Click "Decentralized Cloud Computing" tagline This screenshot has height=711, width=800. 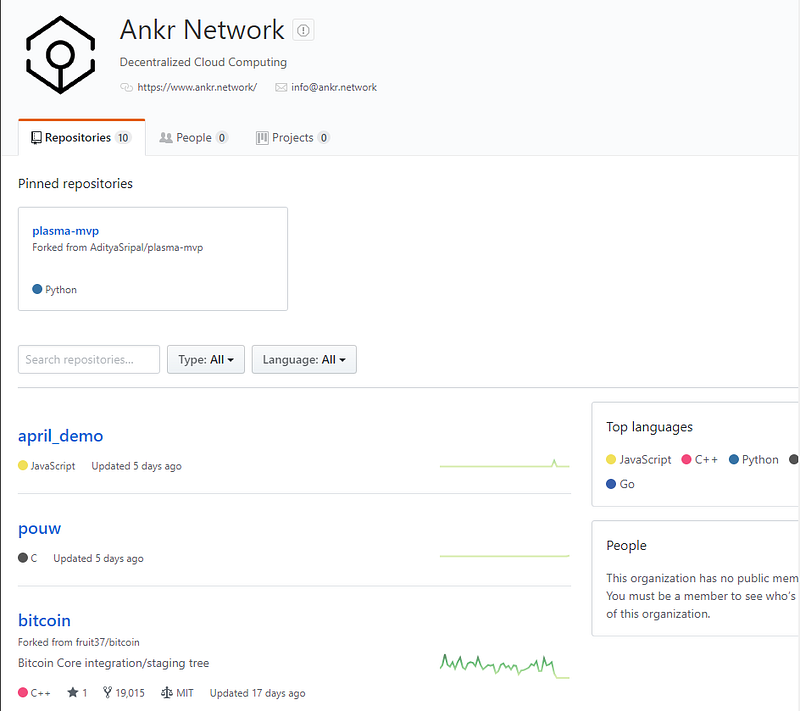pos(203,62)
